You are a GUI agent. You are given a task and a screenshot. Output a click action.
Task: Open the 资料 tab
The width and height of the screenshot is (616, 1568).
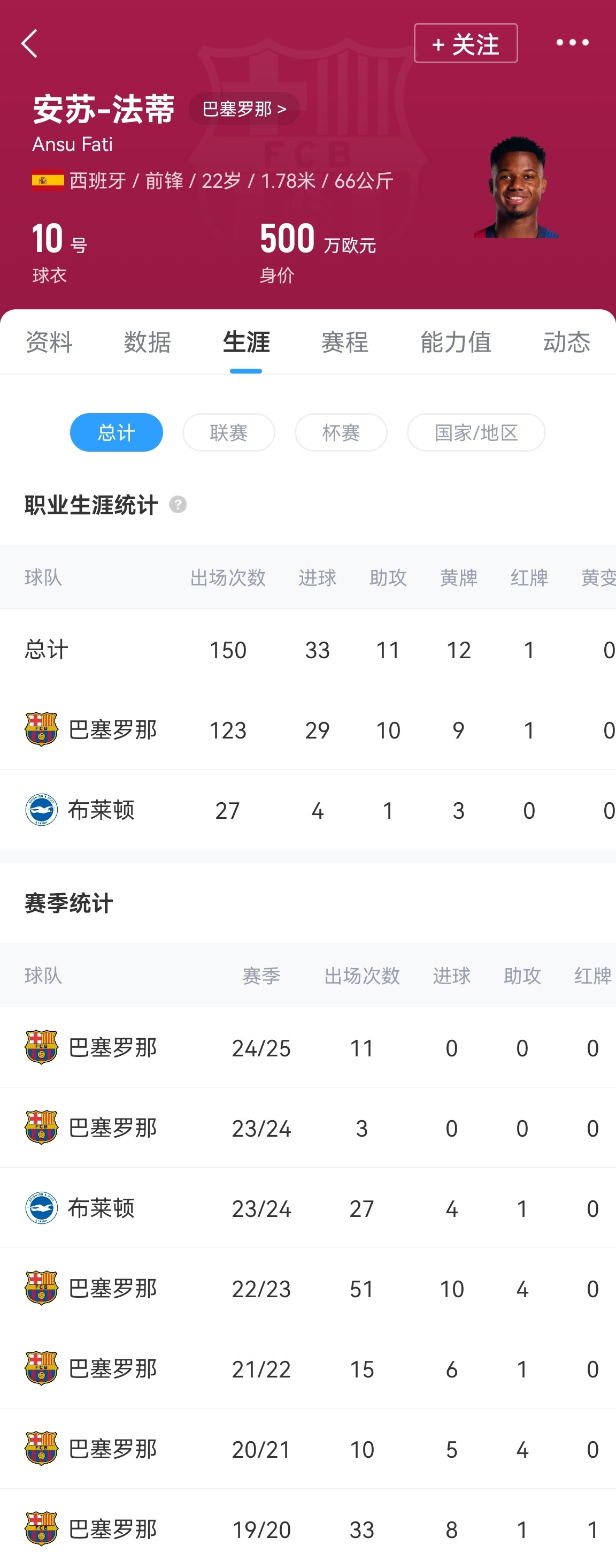click(49, 341)
